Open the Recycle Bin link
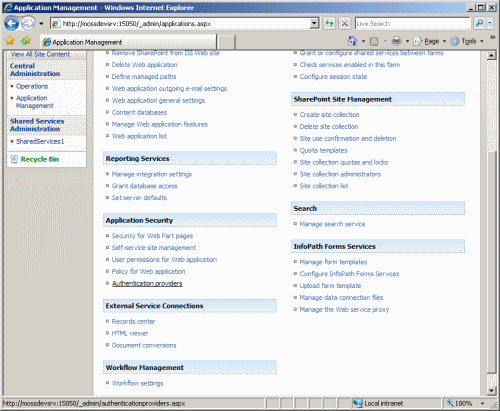500x411 pixels. point(40,159)
